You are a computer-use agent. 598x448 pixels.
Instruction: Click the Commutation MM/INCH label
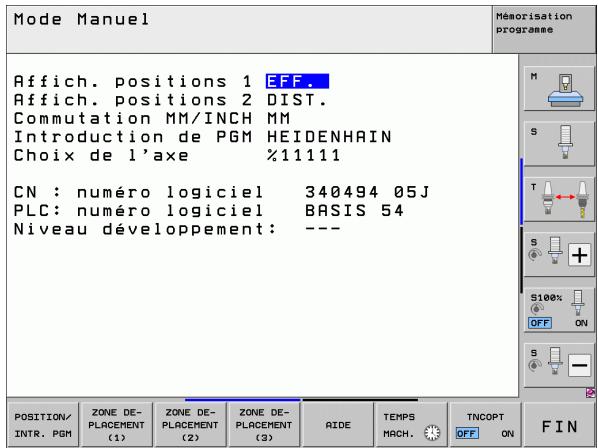[133, 118]
